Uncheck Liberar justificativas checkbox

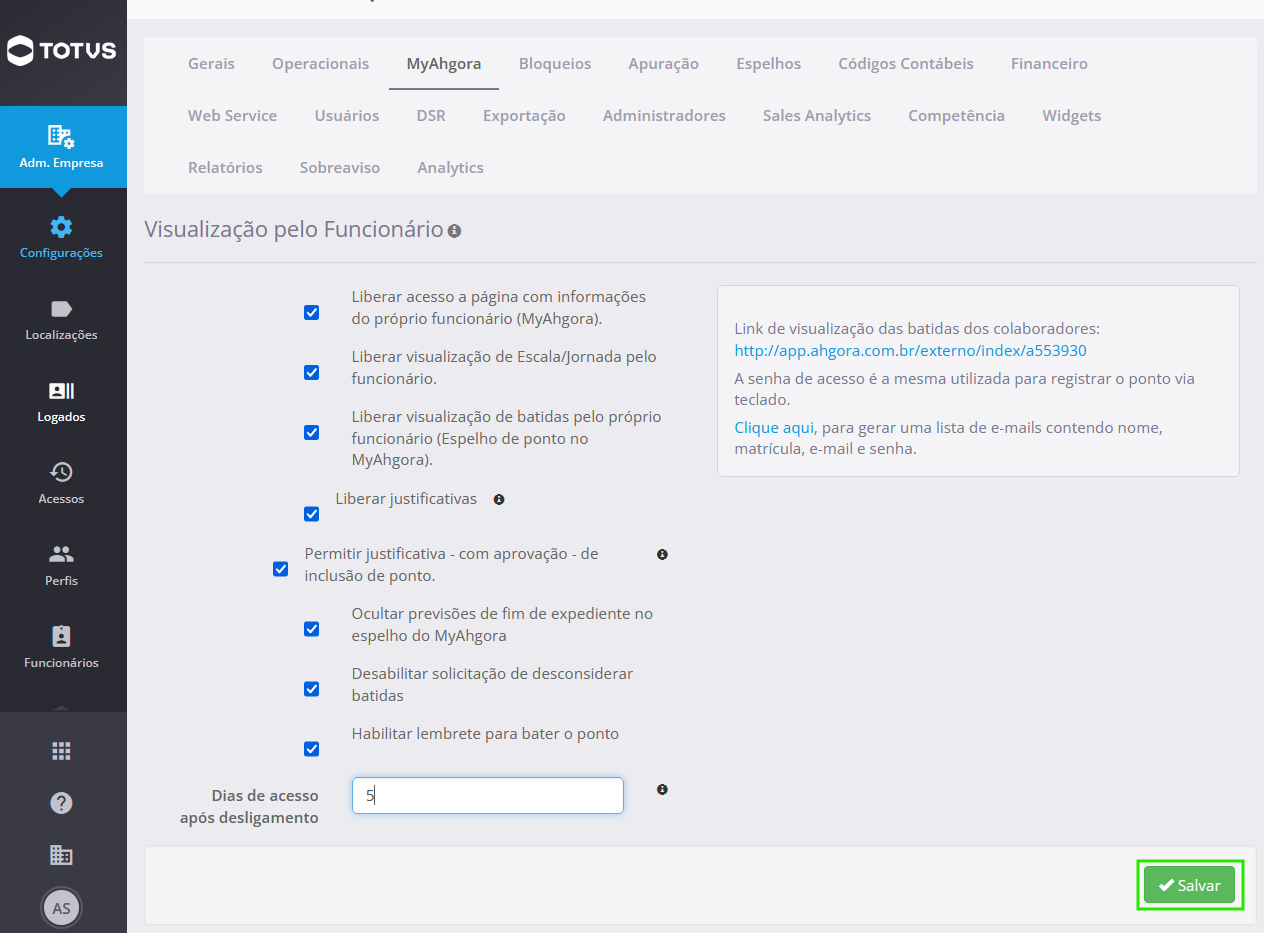point(312,514)
